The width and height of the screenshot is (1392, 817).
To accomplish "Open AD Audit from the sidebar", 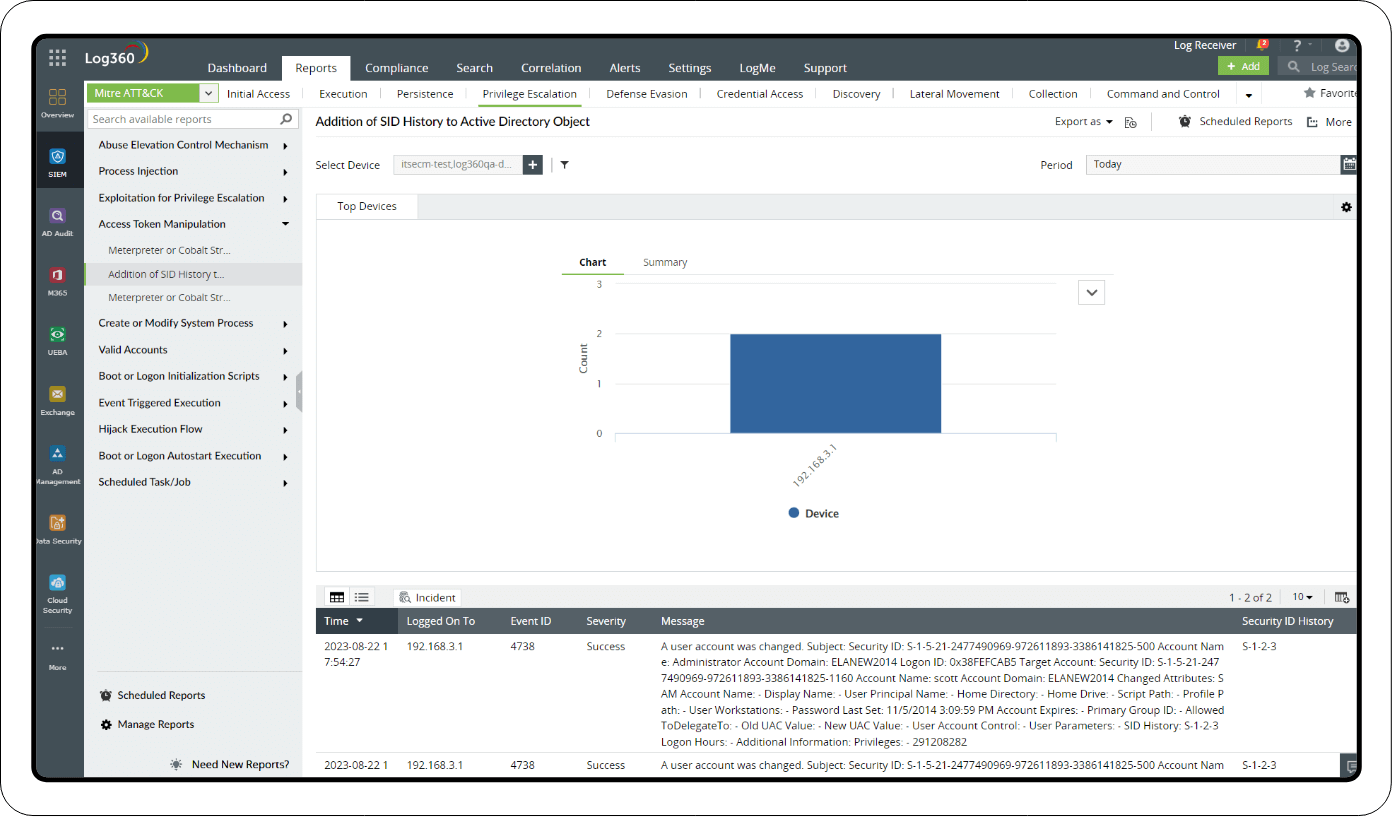I will tap(58, 221).
